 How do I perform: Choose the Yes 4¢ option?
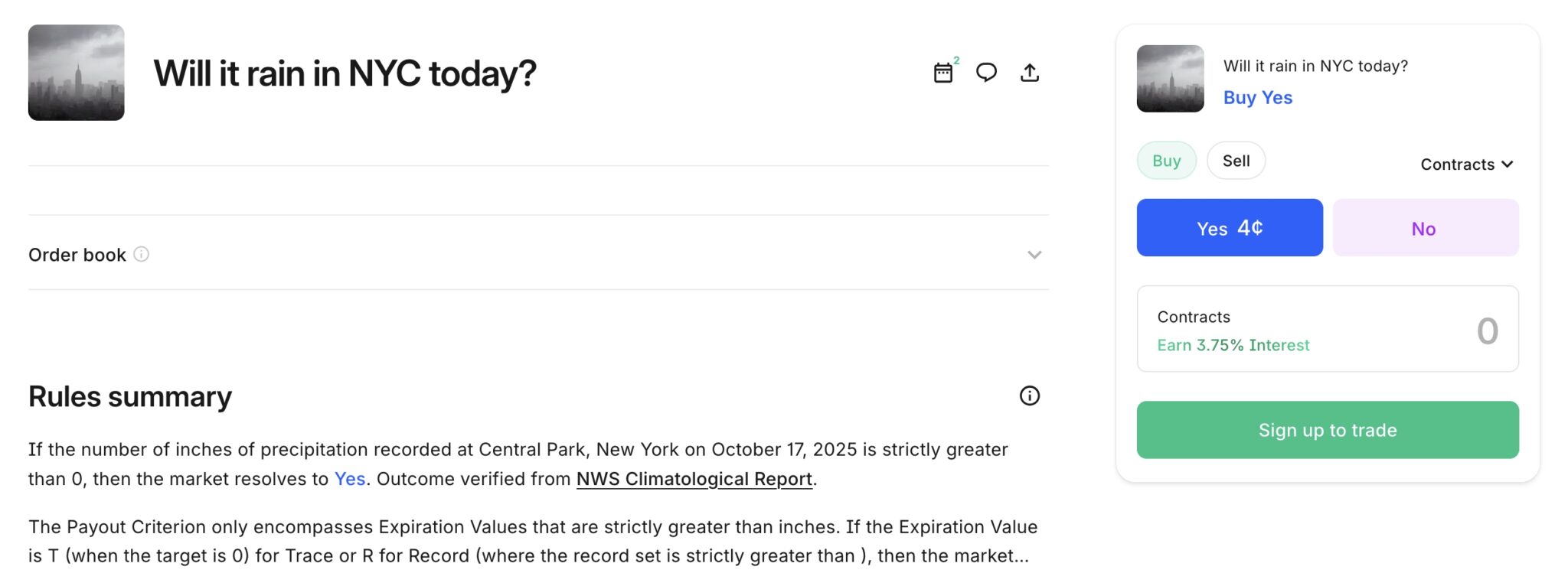[x=1230, y=228]
